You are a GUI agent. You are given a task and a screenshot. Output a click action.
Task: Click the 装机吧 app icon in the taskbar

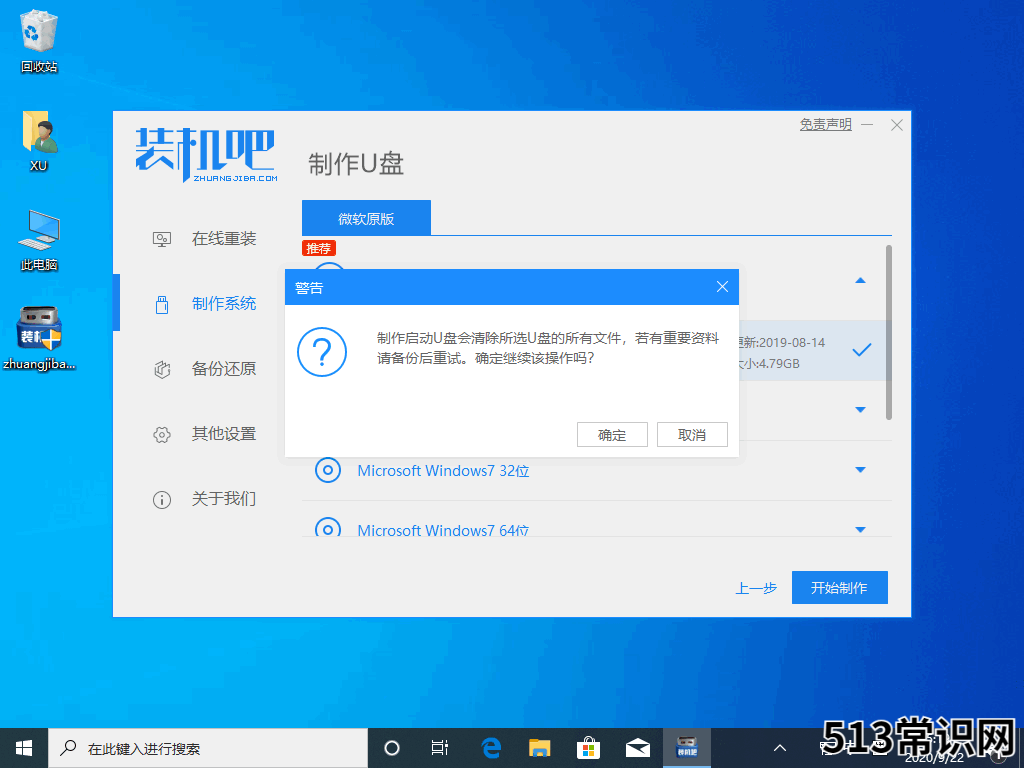(x=686, y=748)
